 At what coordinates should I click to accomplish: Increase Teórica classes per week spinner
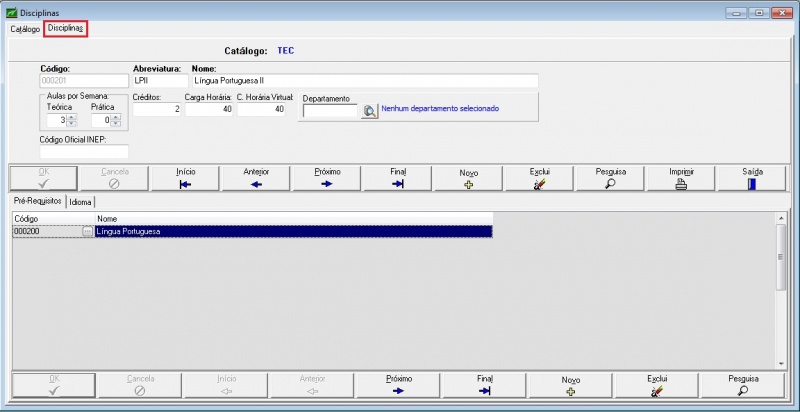pyautogui.click(x=71, y=117)
